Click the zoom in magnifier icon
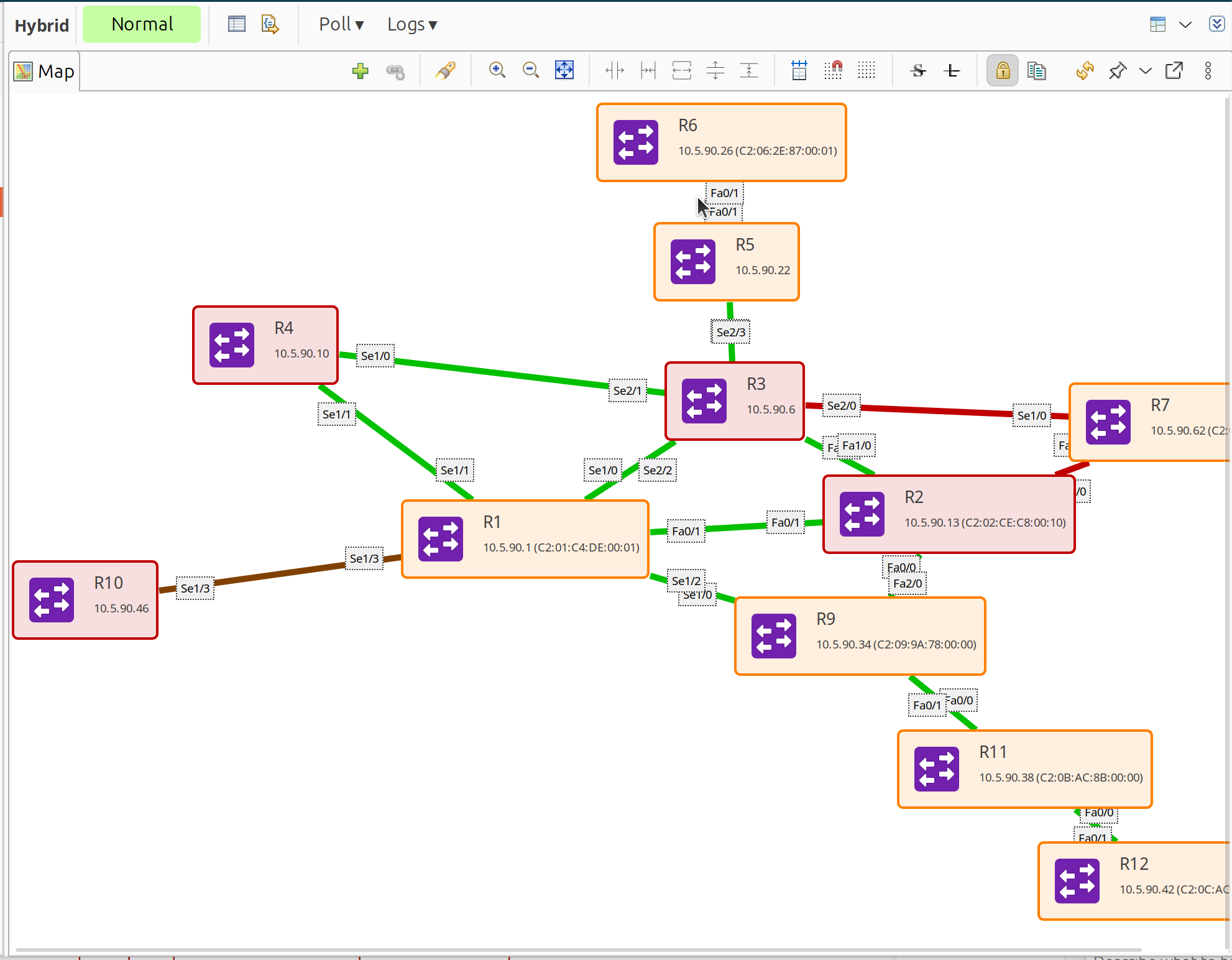1232x960 pixels. click(497, 70)
